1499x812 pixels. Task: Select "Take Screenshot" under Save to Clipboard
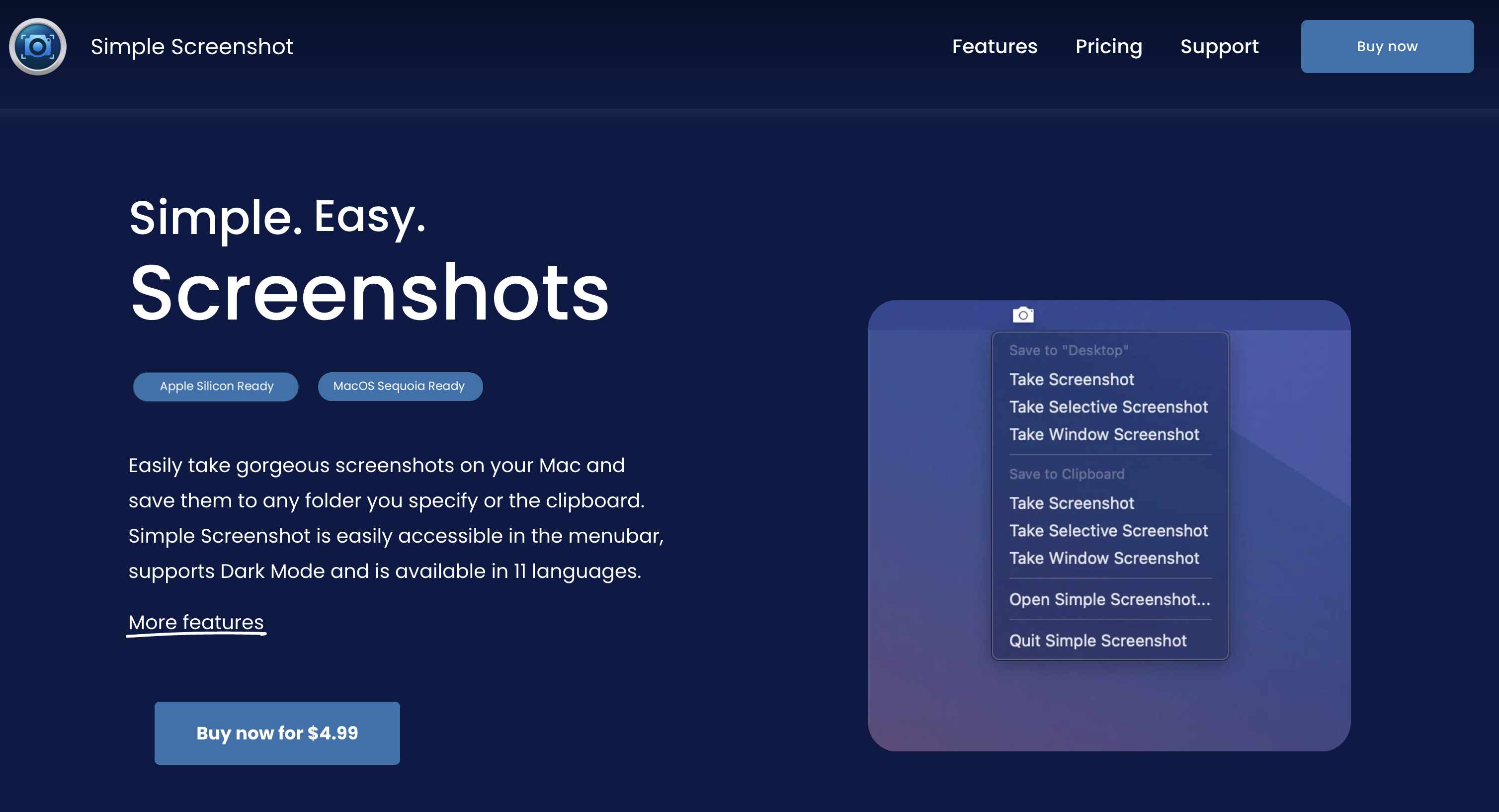(1071, 503)
